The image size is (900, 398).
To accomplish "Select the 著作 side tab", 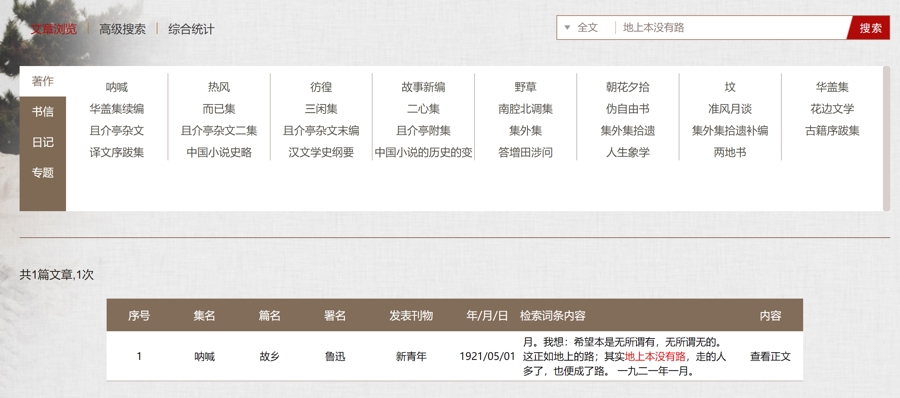I will coord(42,82).
